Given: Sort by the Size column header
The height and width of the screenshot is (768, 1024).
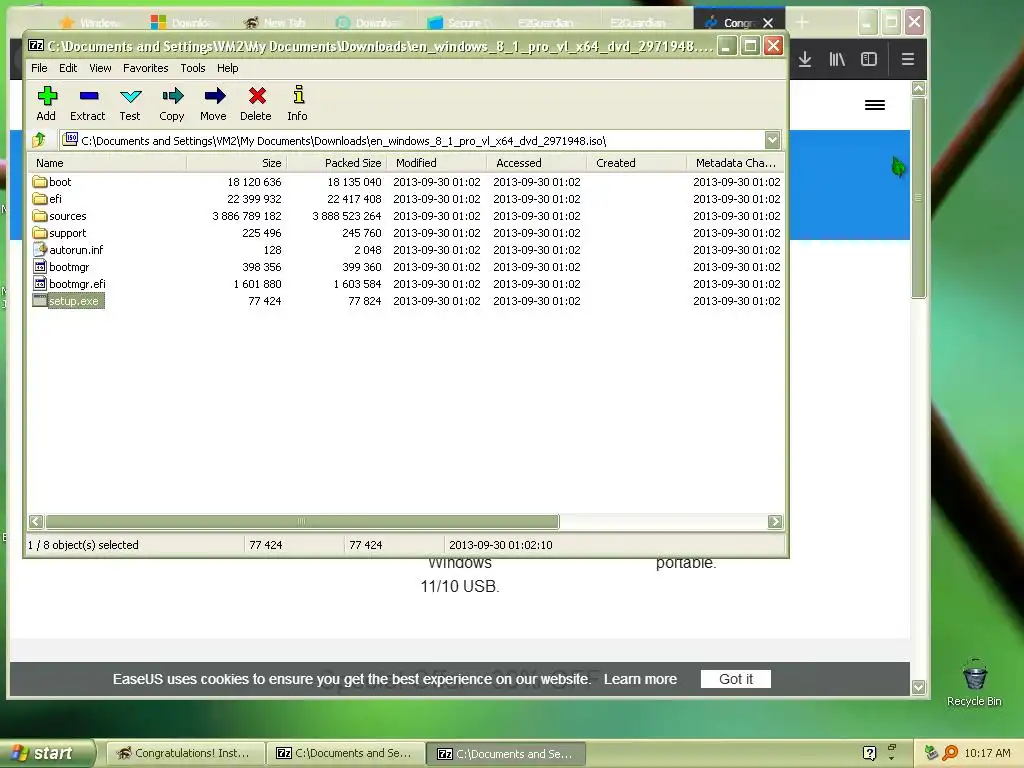Looking at the screenshot, I should pos(236,163).
